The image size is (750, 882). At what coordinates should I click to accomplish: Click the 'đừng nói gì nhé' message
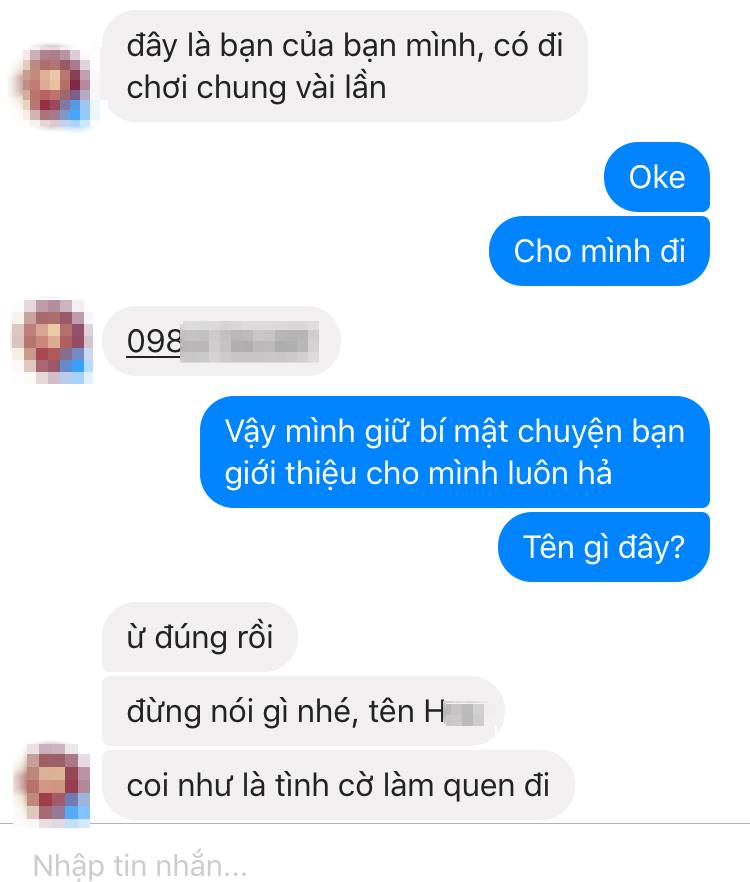coord(303,711)
